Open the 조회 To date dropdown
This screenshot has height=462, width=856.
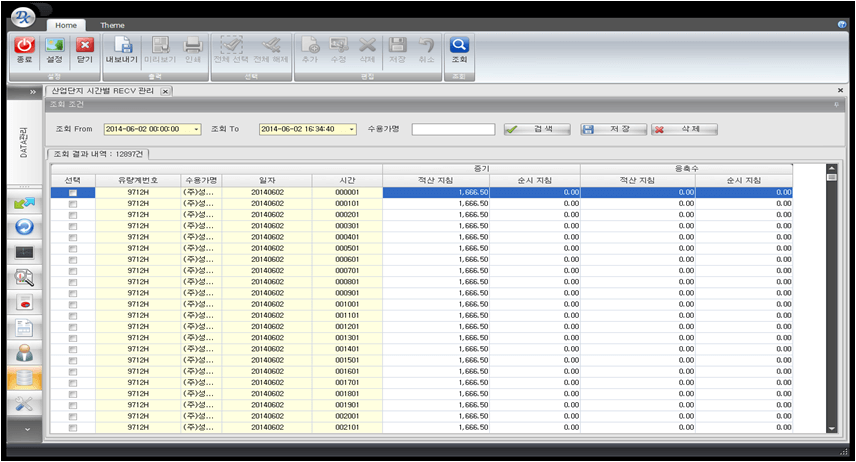point(352,129)
